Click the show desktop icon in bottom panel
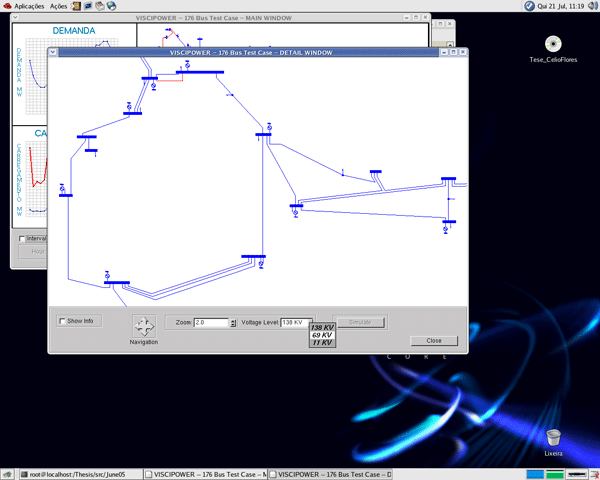The image size is (600, 480). point(8,474)
